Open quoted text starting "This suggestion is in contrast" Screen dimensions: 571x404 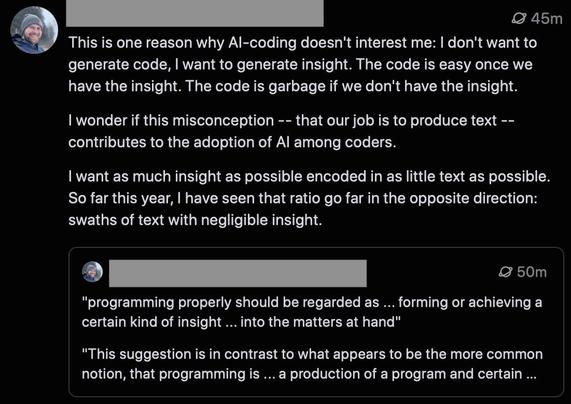tap(312, 364)
